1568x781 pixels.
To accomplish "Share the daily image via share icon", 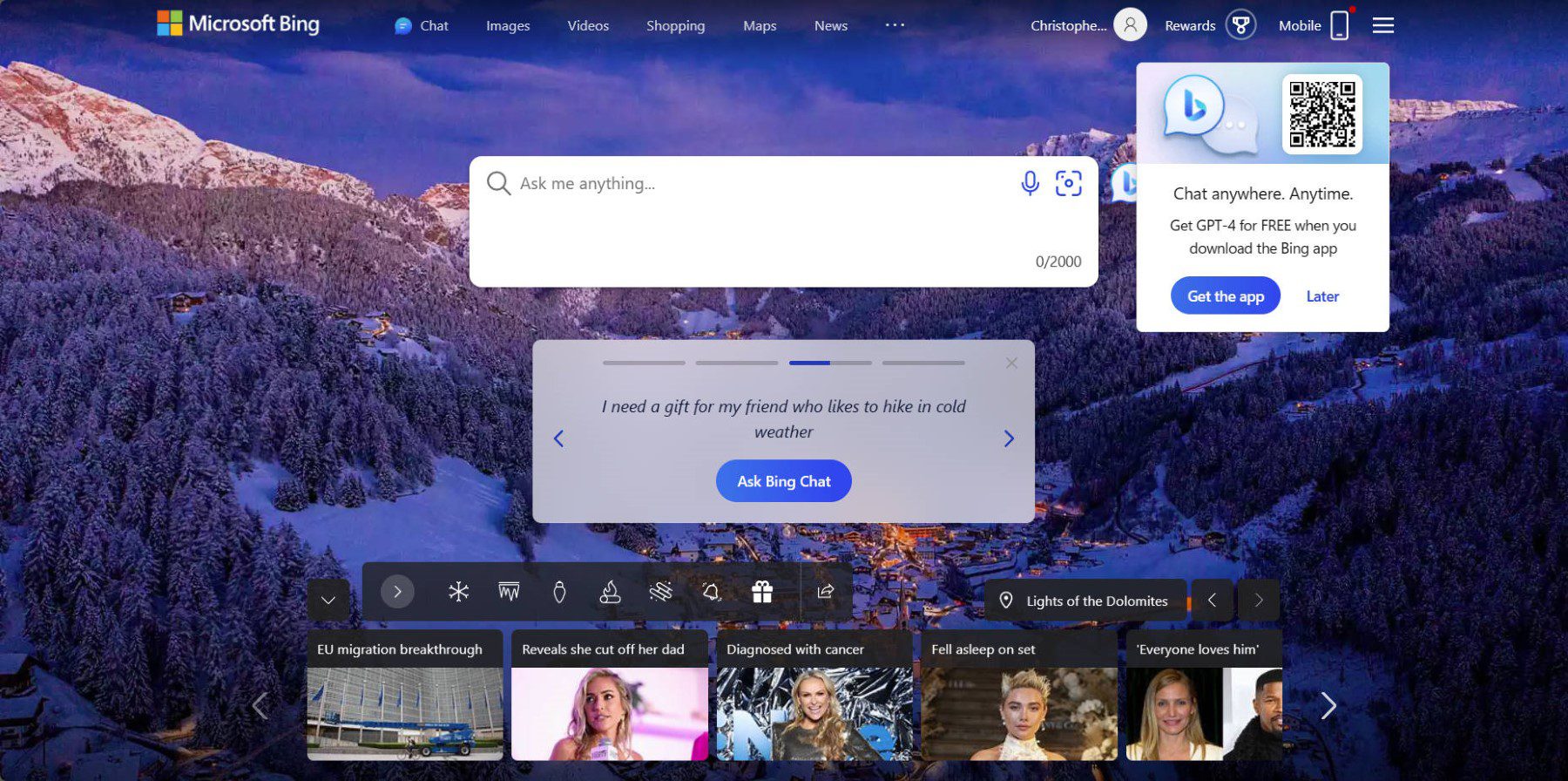I will 825,592.
